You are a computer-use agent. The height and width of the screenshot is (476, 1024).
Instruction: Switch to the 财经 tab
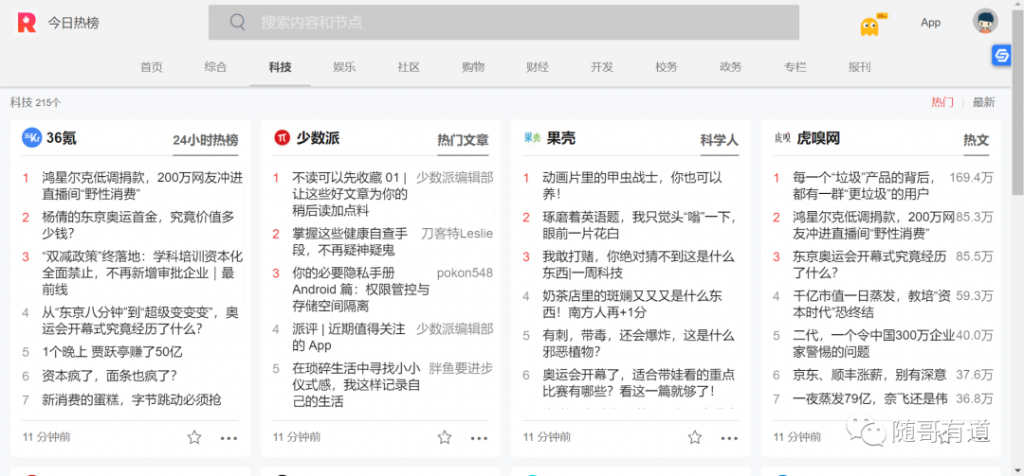pyautogui.click(x=538, y=67)
